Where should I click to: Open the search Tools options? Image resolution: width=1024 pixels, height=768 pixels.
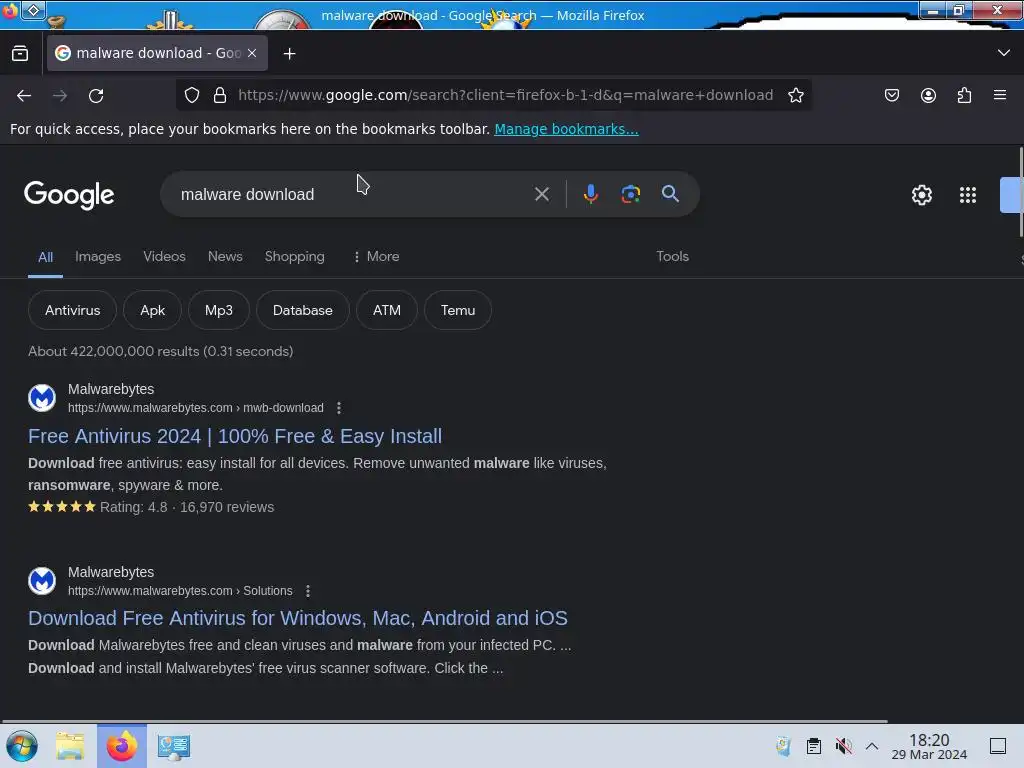(x=673, y=257)
